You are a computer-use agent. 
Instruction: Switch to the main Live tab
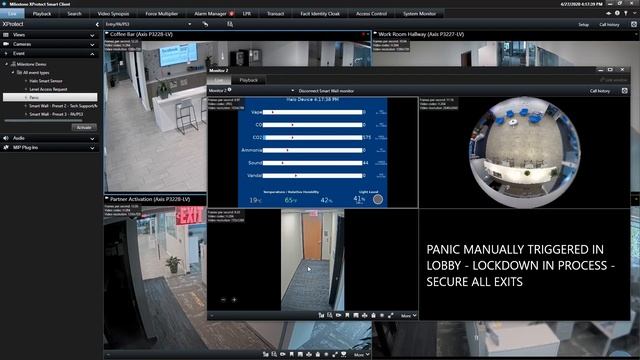(12, 13)
